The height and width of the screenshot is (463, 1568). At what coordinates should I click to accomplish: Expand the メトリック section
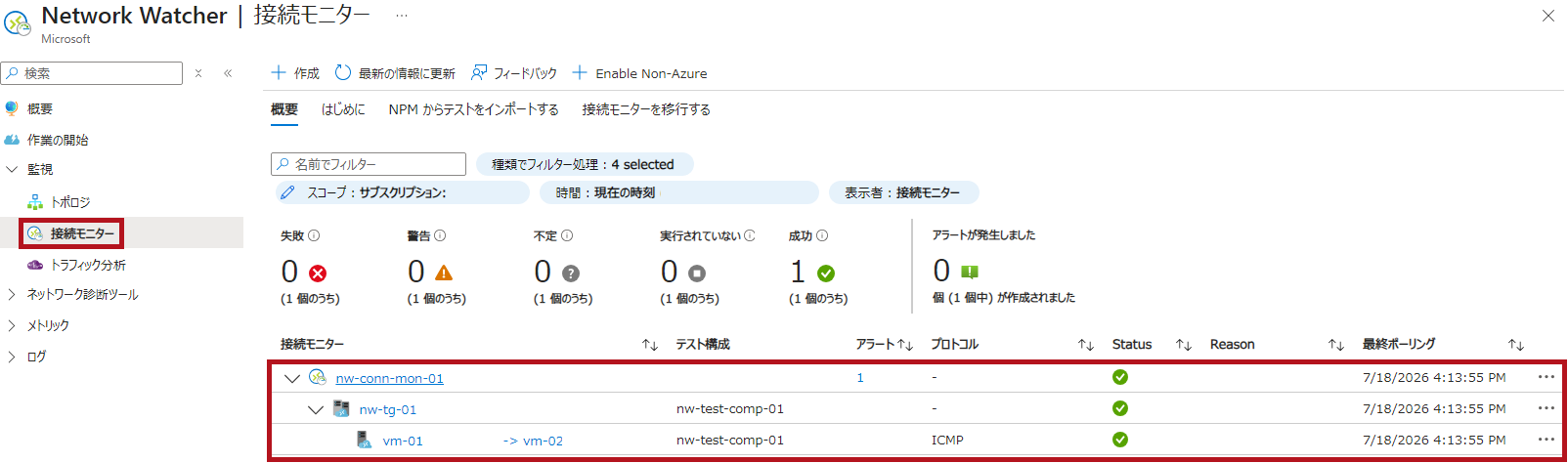tap(12, 325)
